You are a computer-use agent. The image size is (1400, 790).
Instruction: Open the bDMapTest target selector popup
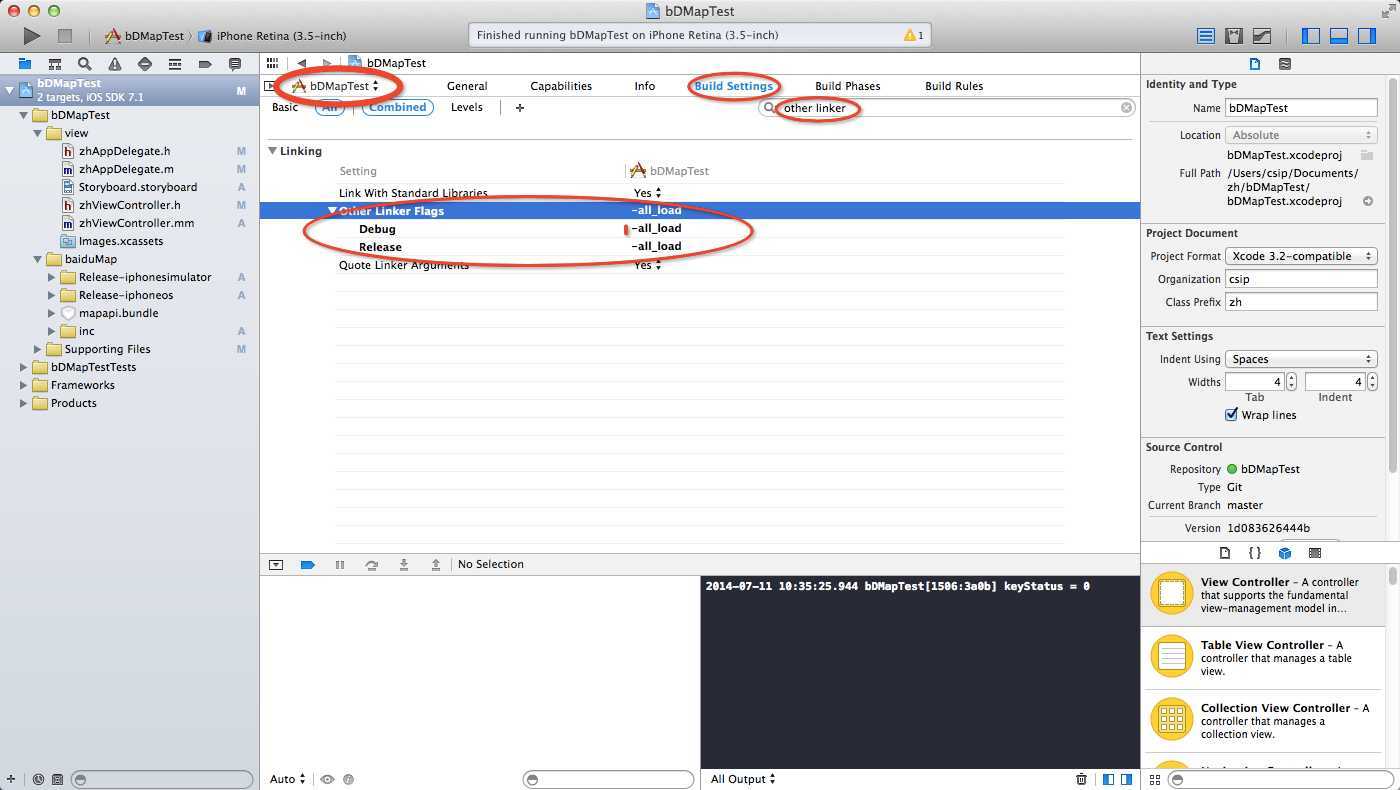335,86
